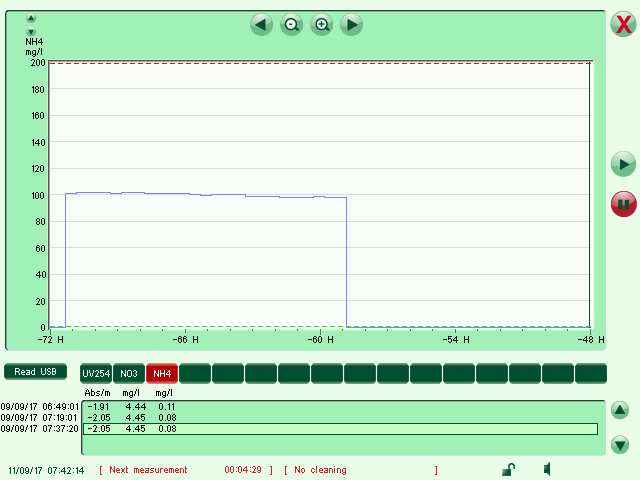Select the 06:49:01 measurement row
The height and width of the screenshot is (480, 640).
[x=340, y=407]
